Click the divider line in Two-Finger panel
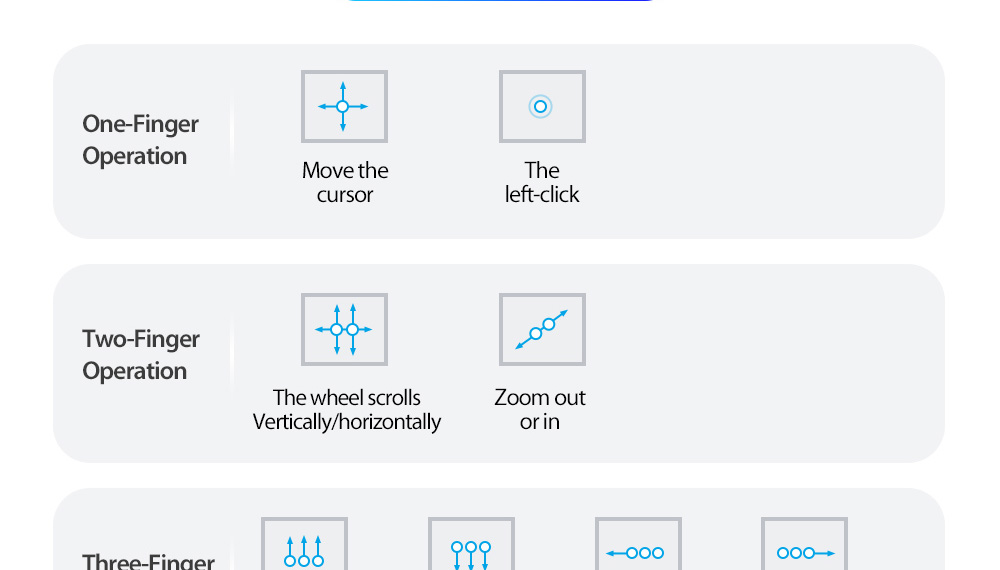The height and width of the screenshot is (570, 1000). pos(232,355)
